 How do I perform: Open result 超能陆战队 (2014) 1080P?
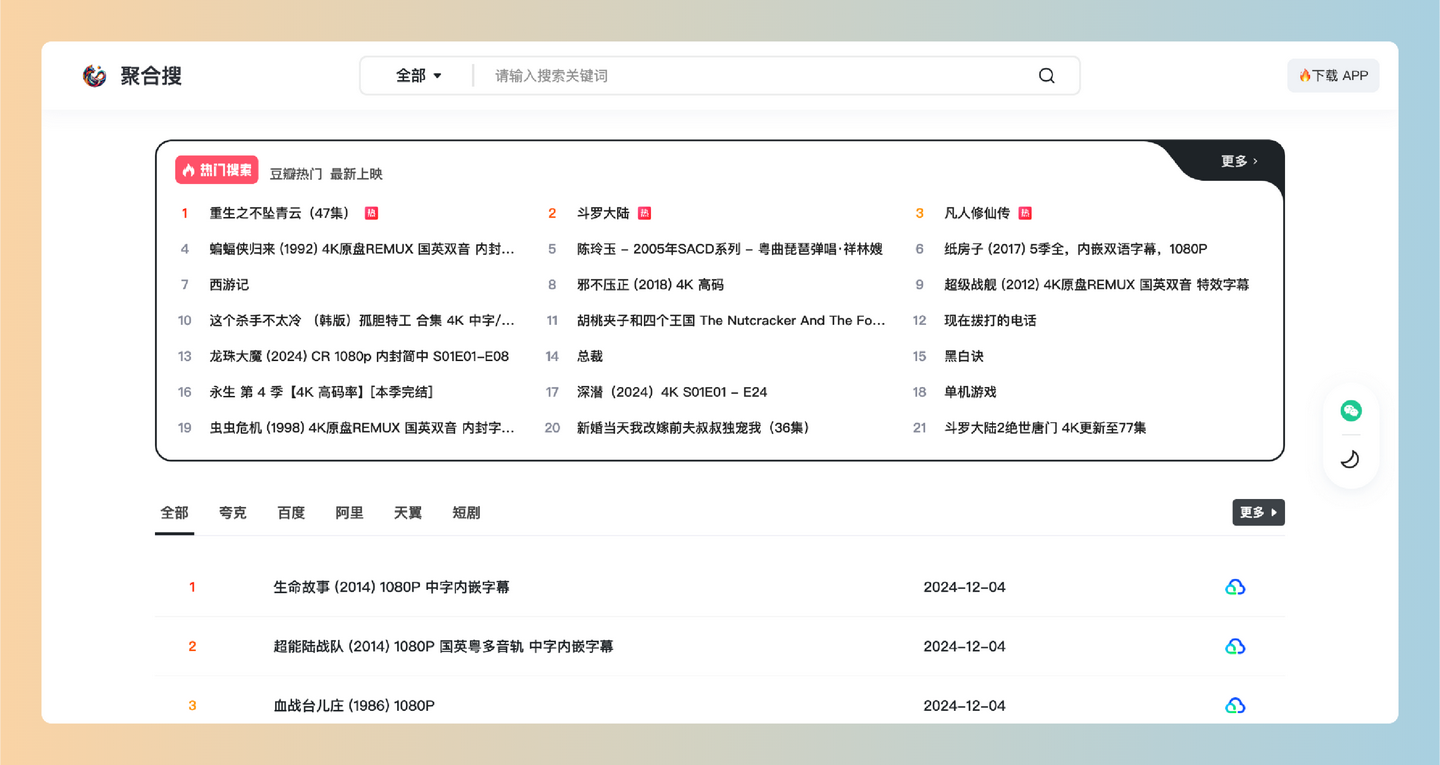click(443, 647)
